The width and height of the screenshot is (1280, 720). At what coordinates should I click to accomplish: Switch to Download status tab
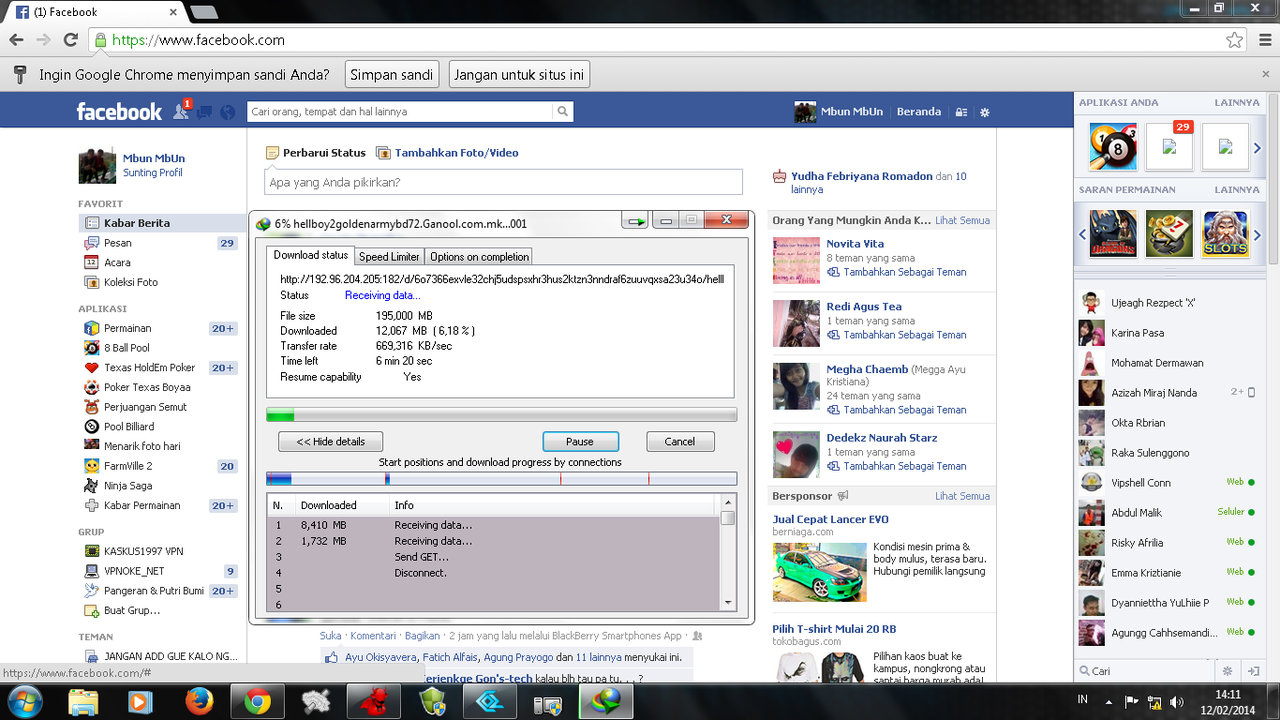(311, 256)
